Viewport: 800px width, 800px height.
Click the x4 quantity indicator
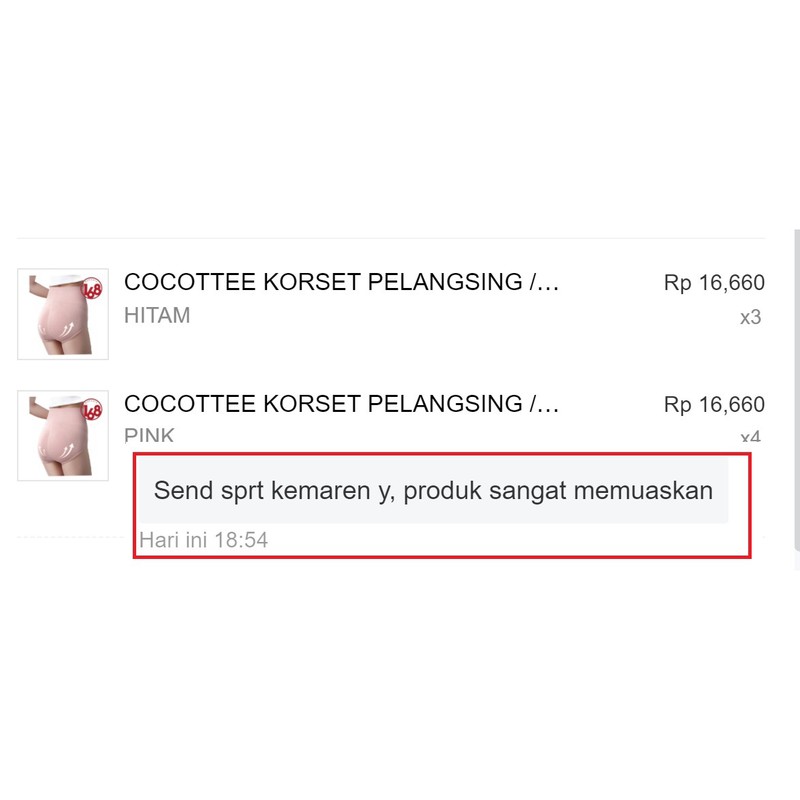coord(751,437)
